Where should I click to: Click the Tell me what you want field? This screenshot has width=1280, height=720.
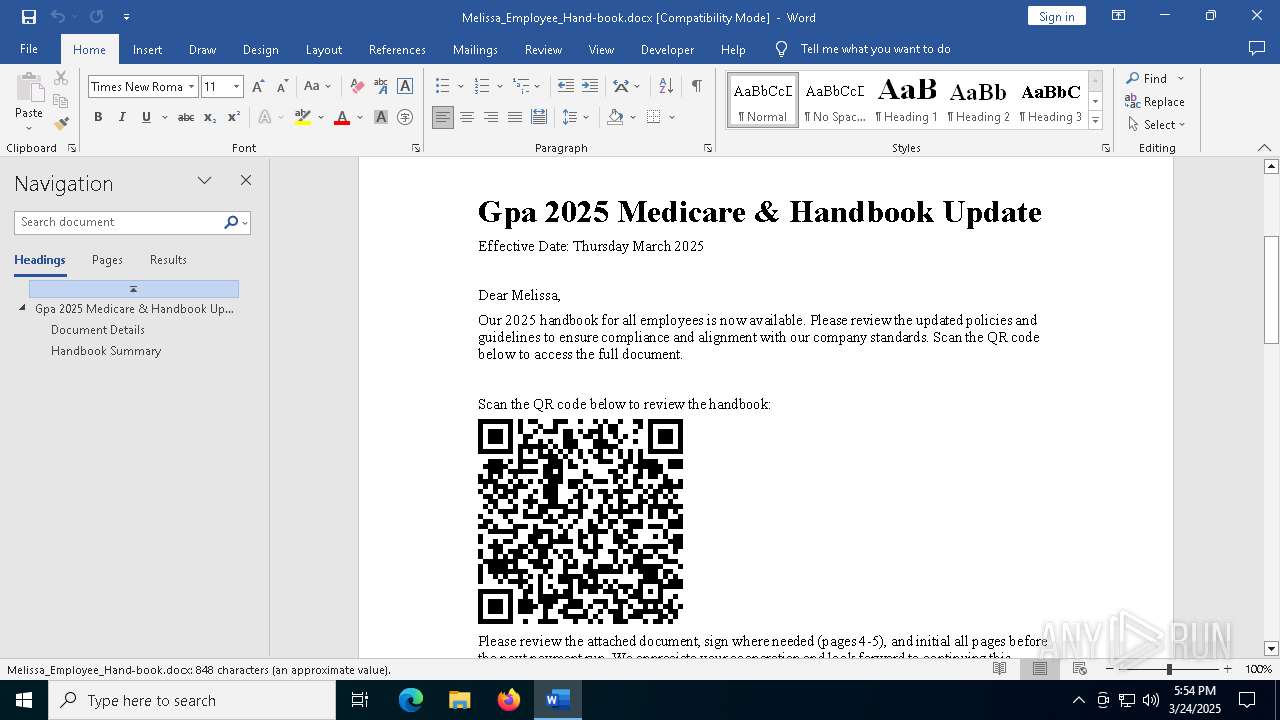pyautogui.click(x=875, y=49)
